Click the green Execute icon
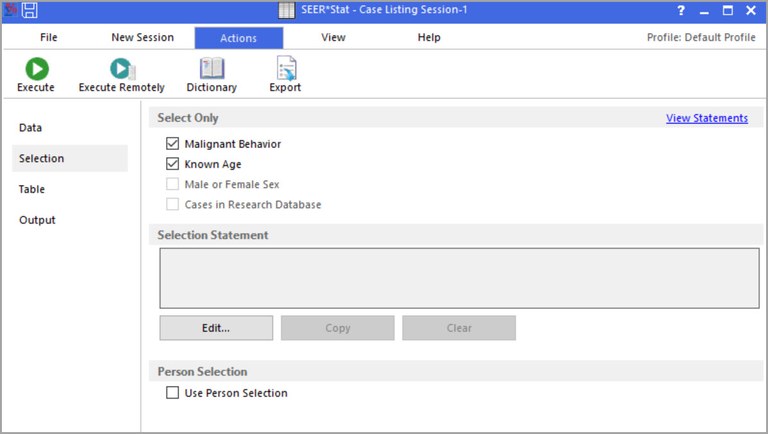 click(x=36, y=69)
